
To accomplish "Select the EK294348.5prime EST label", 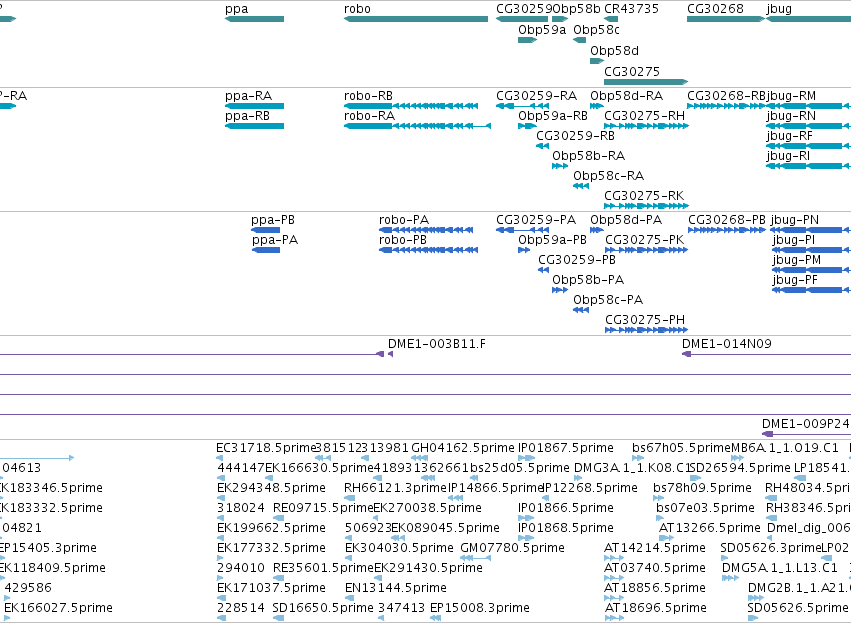I will pos(271,488).
